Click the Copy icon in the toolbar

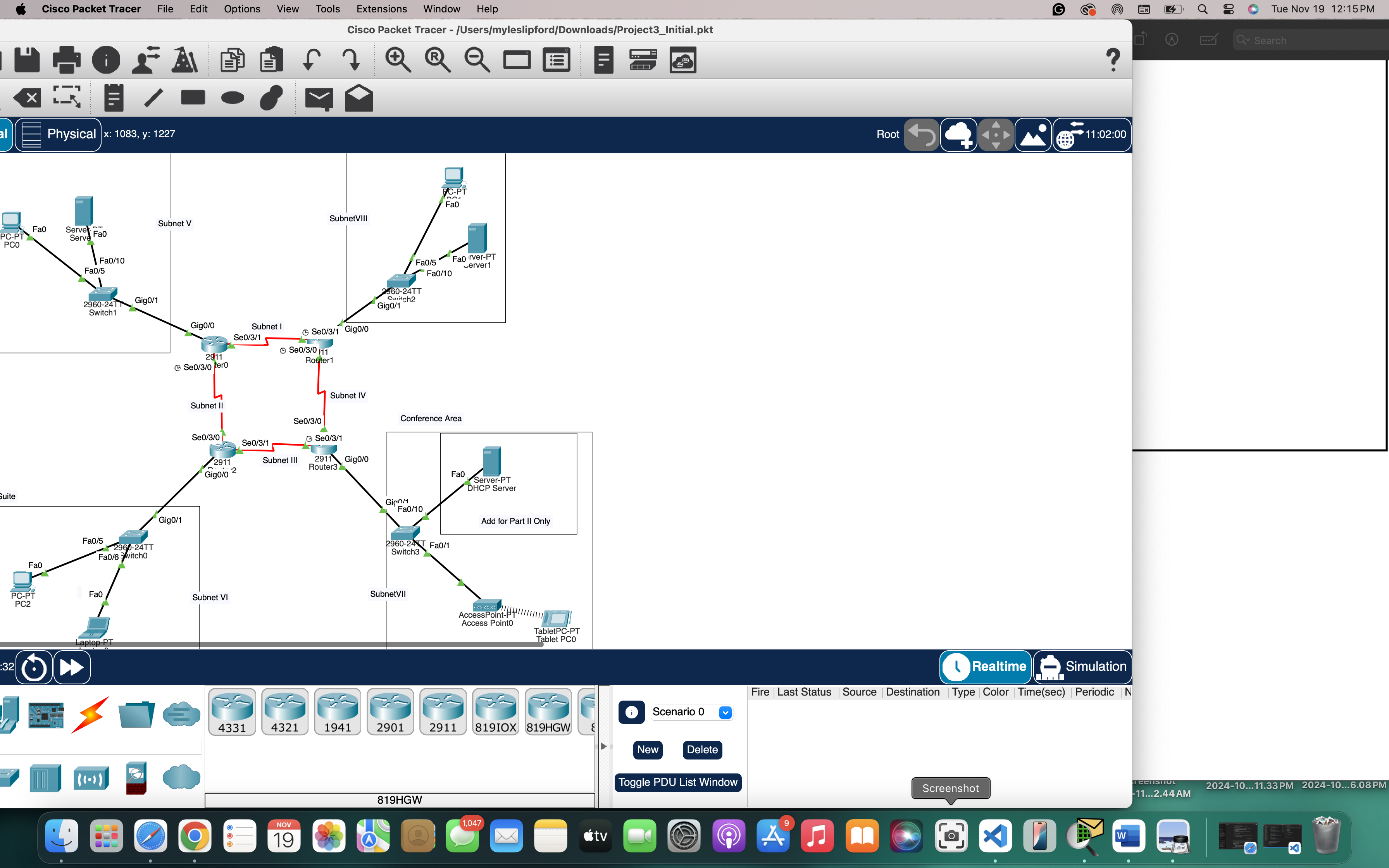[x=232, y=59]
